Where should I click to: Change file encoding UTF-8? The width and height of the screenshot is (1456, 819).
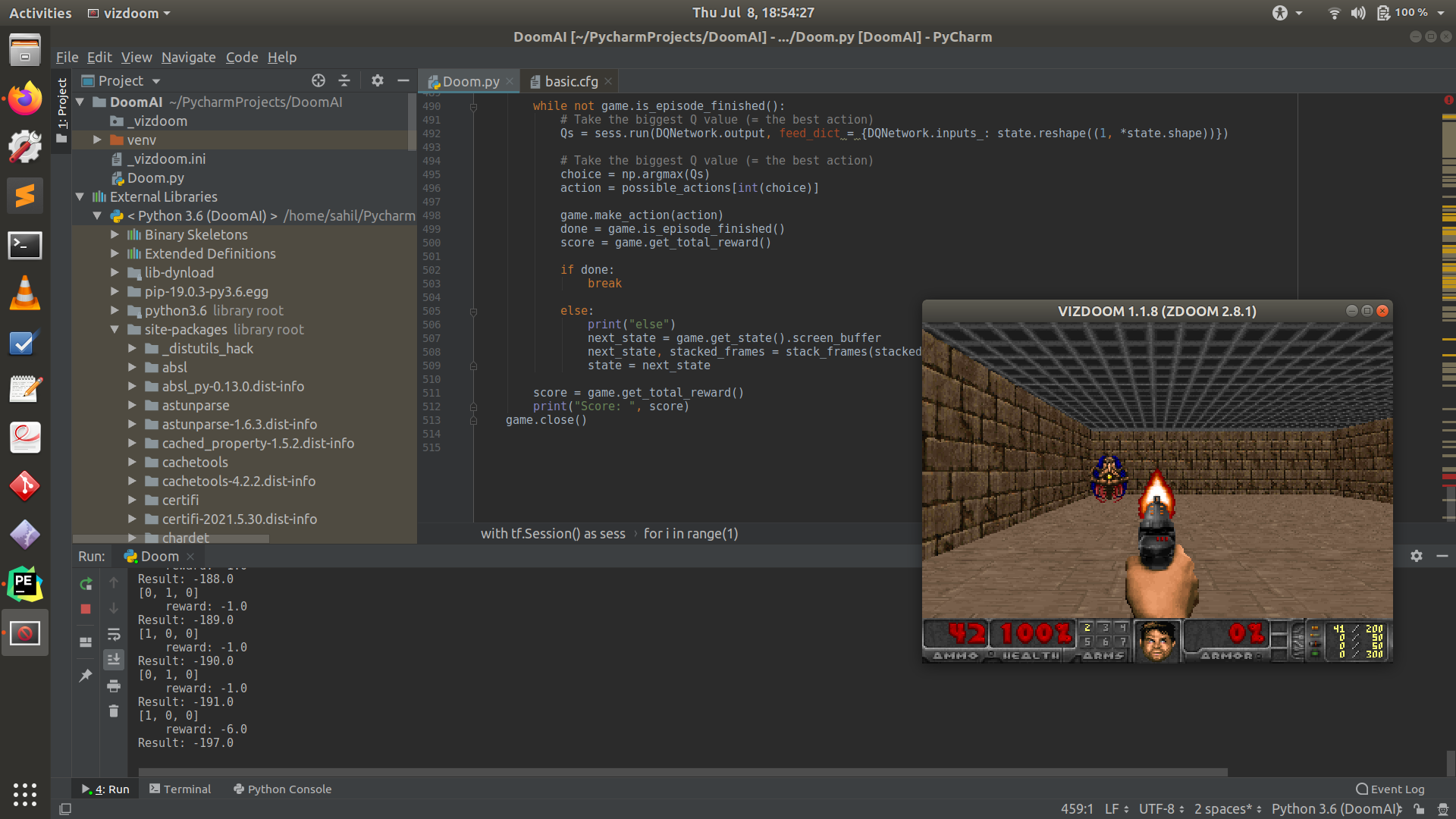coord(1161,809)
